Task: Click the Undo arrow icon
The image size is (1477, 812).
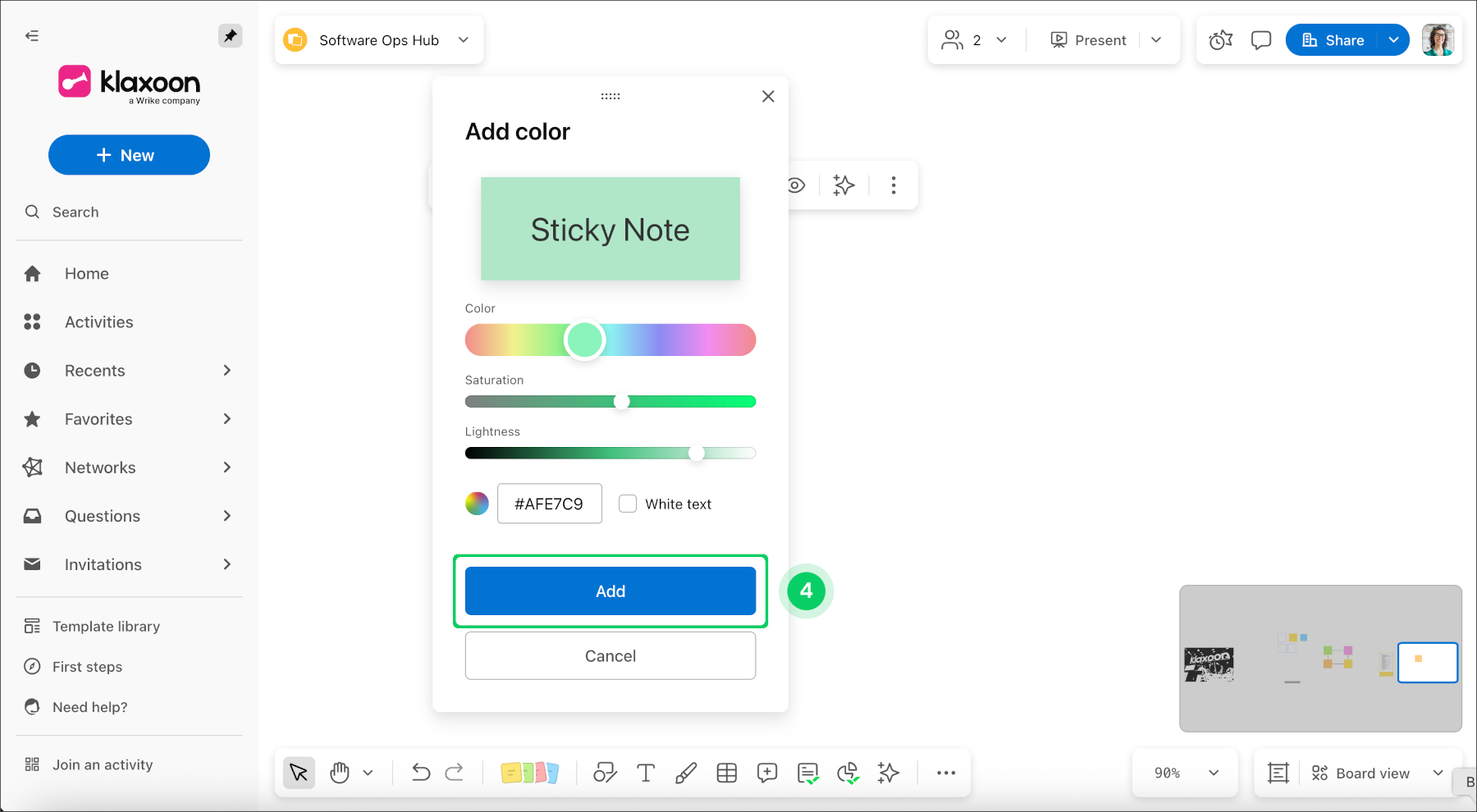Action: [420, 772]
